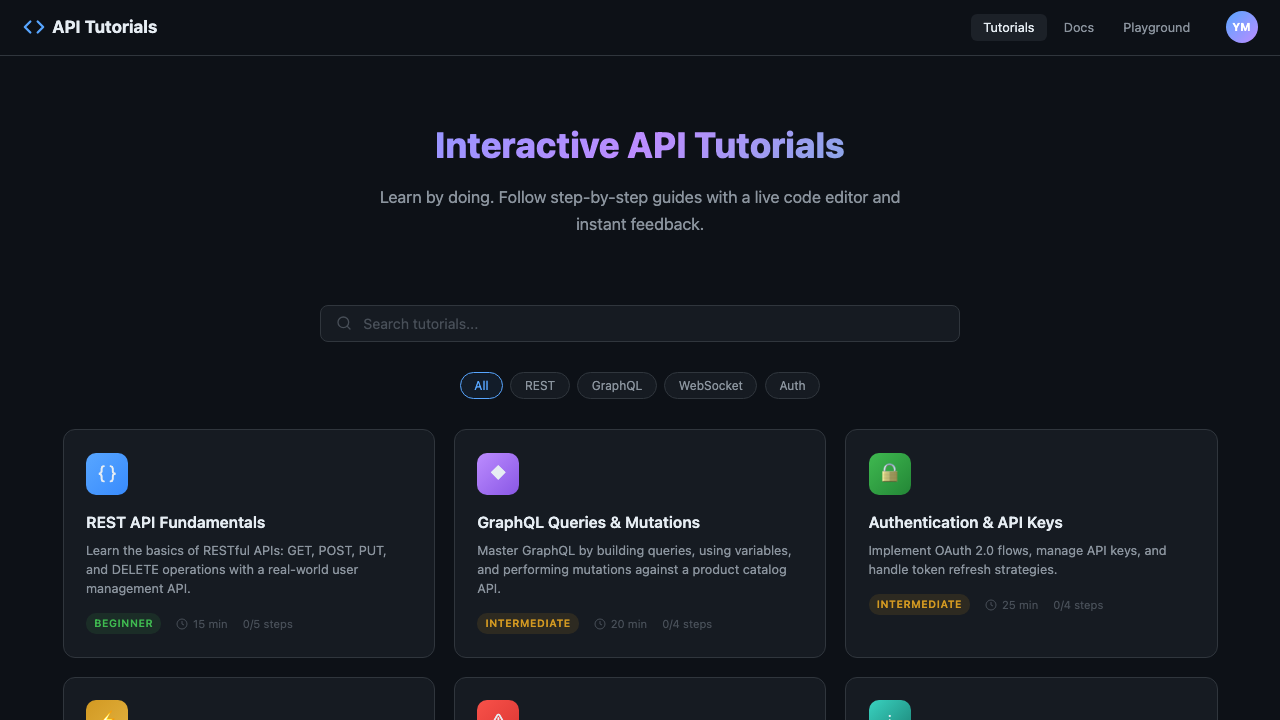Click the yellow lightning bolt card icon
This screenshot has width=1280, height=720.
click(x=107, y=710)
